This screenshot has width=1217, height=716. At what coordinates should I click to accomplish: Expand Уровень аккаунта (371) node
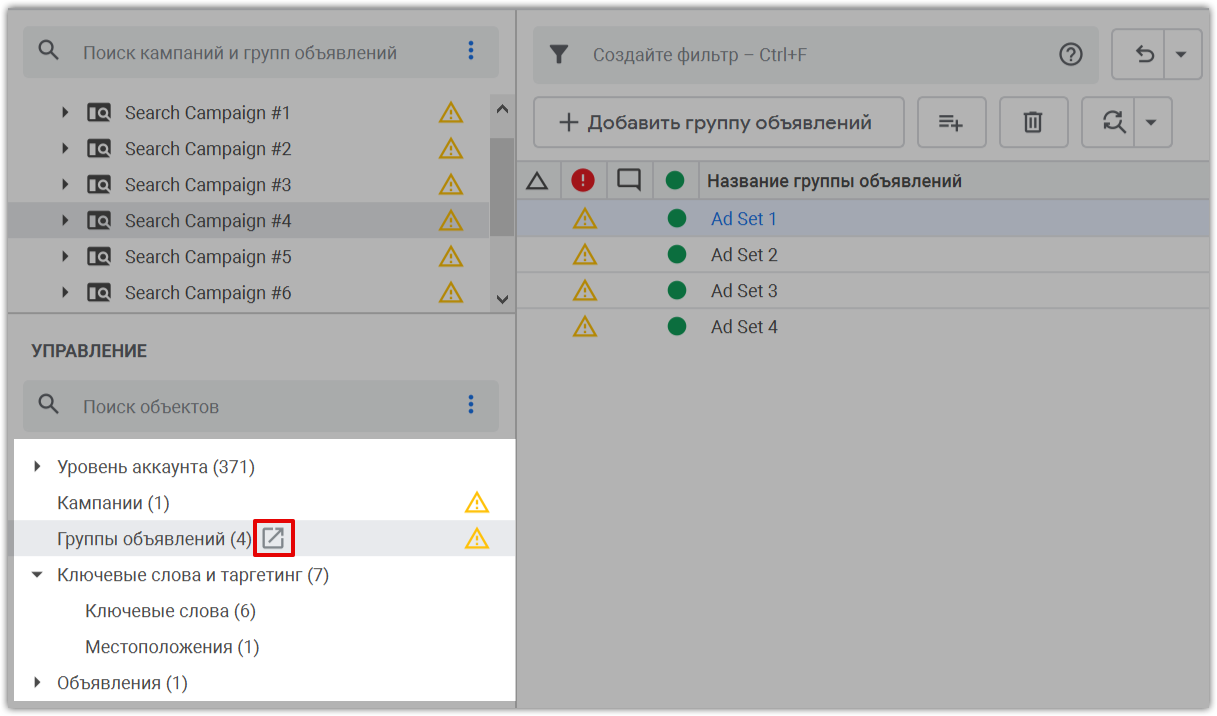37,467
